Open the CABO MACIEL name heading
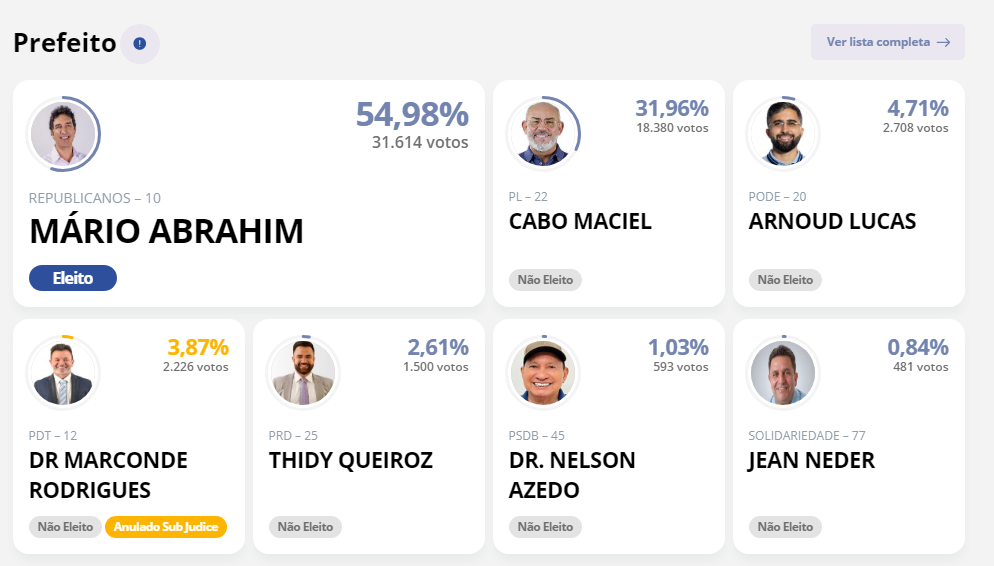This screenshot has width=994, height=566. coord(580,221)
